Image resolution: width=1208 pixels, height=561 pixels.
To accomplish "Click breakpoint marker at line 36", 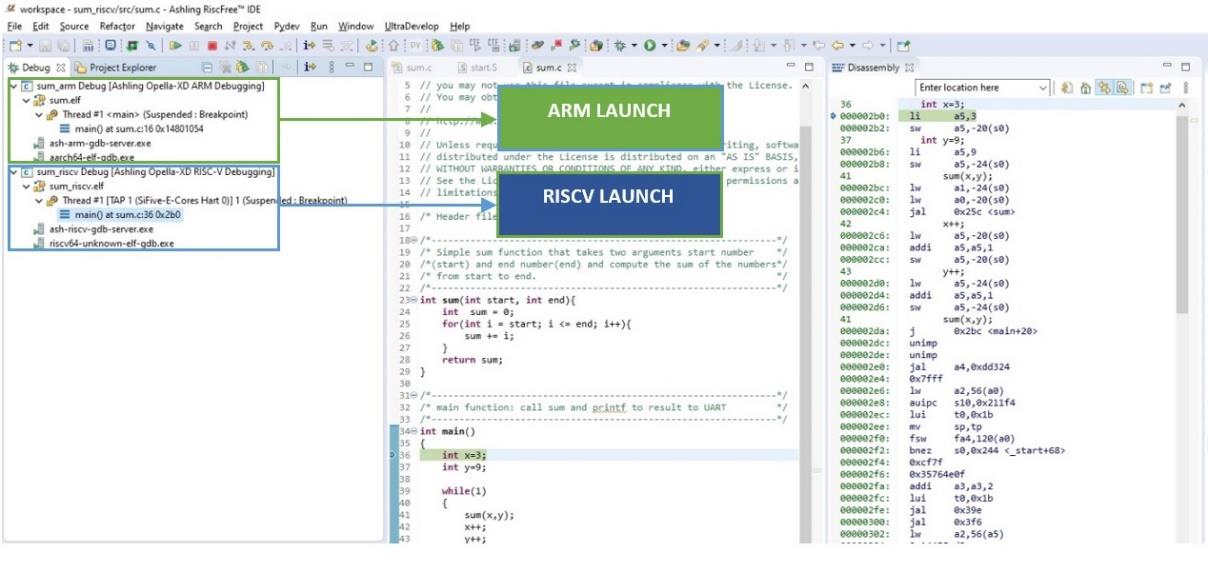I will pos(393,455).
